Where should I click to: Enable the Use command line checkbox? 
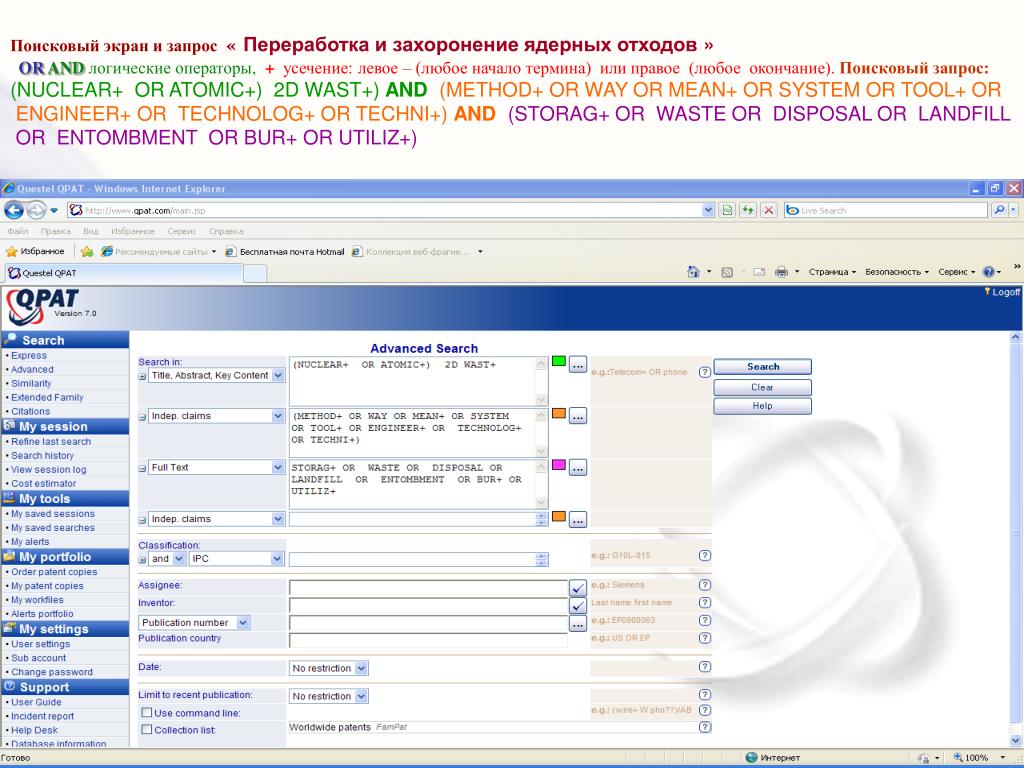(147, 712)
